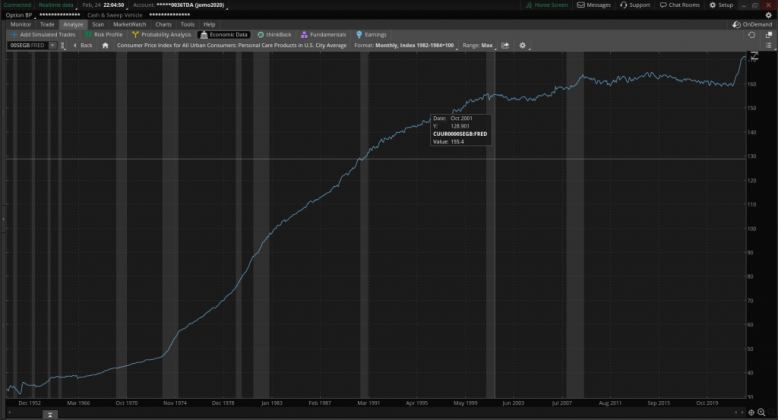
Task: Open chart settings gear in toolbar
Action: point(522,45)
